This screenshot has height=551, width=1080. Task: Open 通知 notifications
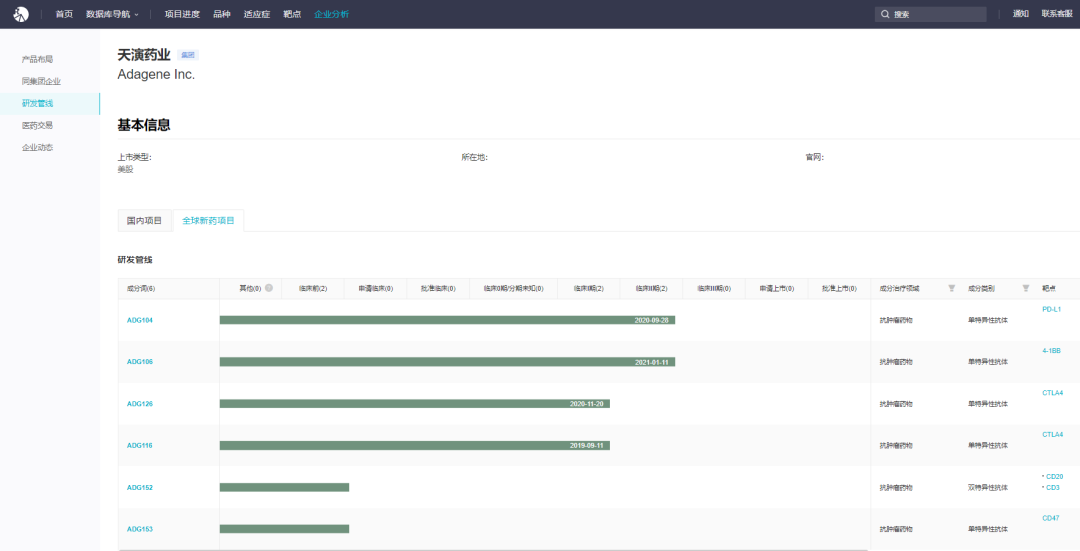coord(1021,14)
